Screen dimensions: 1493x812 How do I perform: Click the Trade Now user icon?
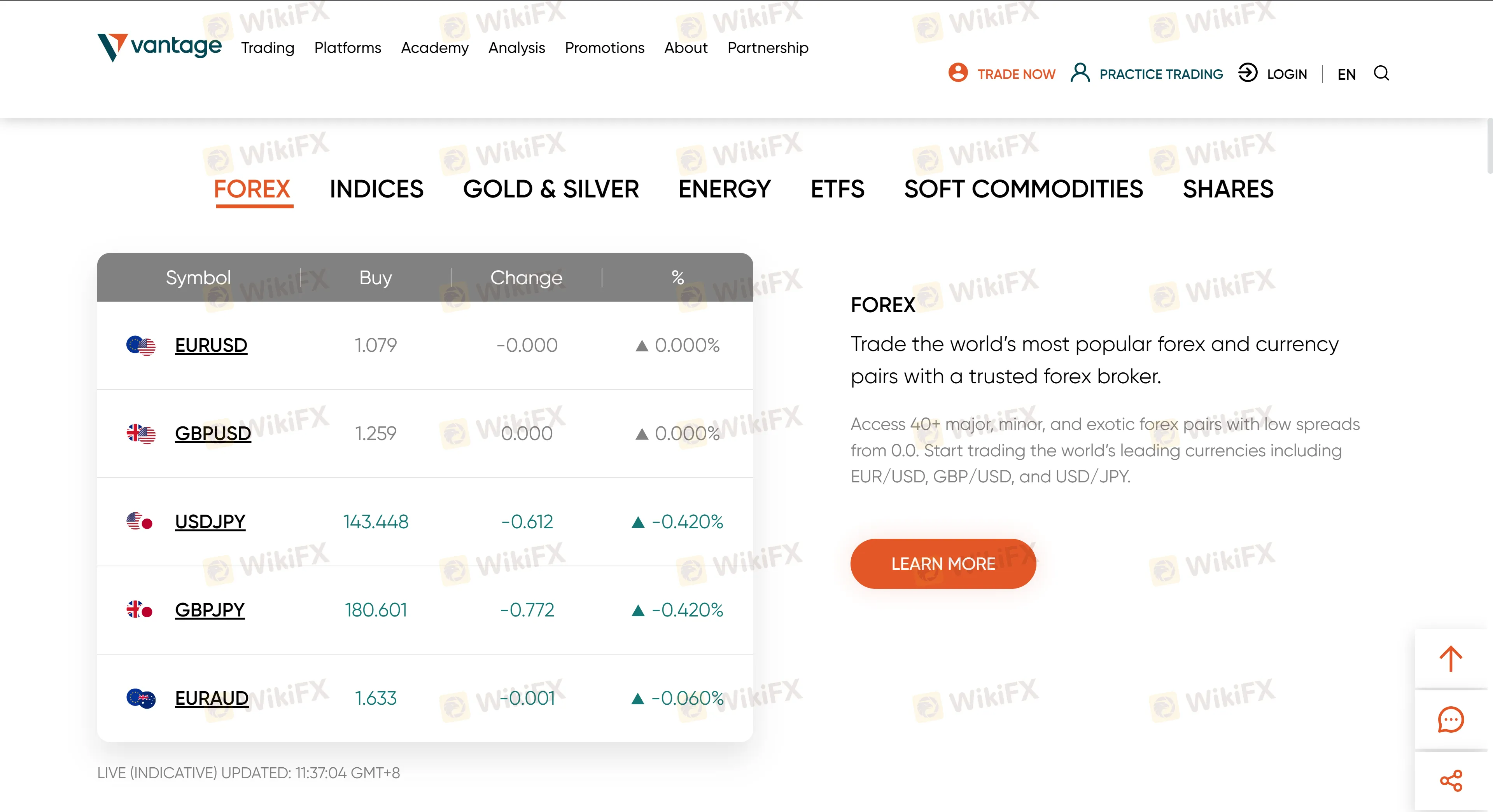(x=957, y=73)
